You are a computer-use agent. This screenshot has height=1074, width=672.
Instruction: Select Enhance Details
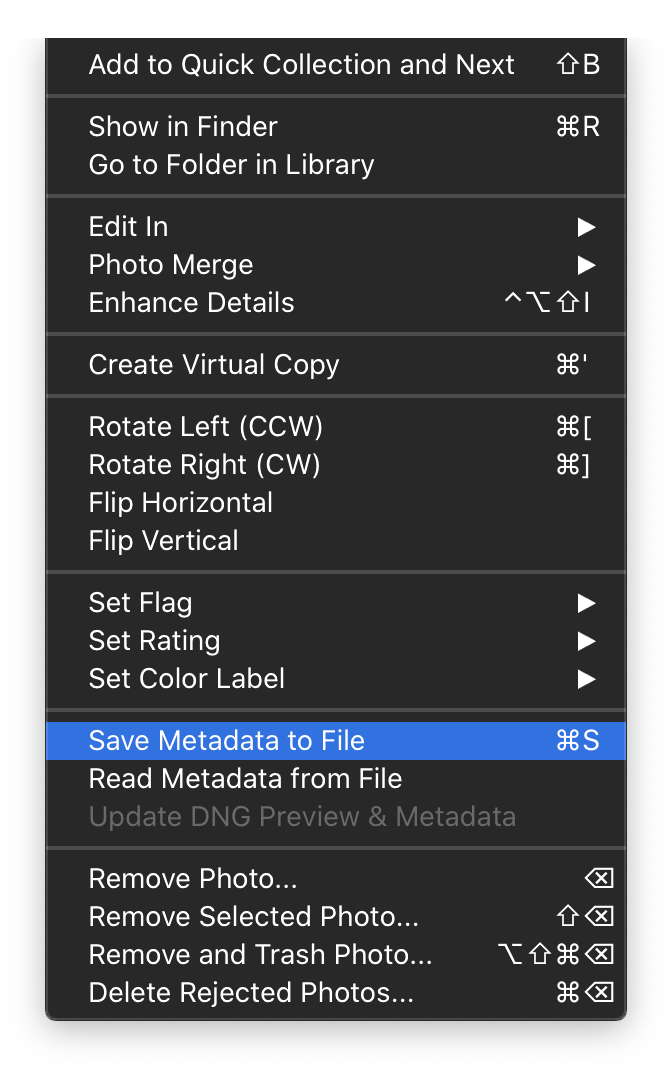click(x=191, y=303)
